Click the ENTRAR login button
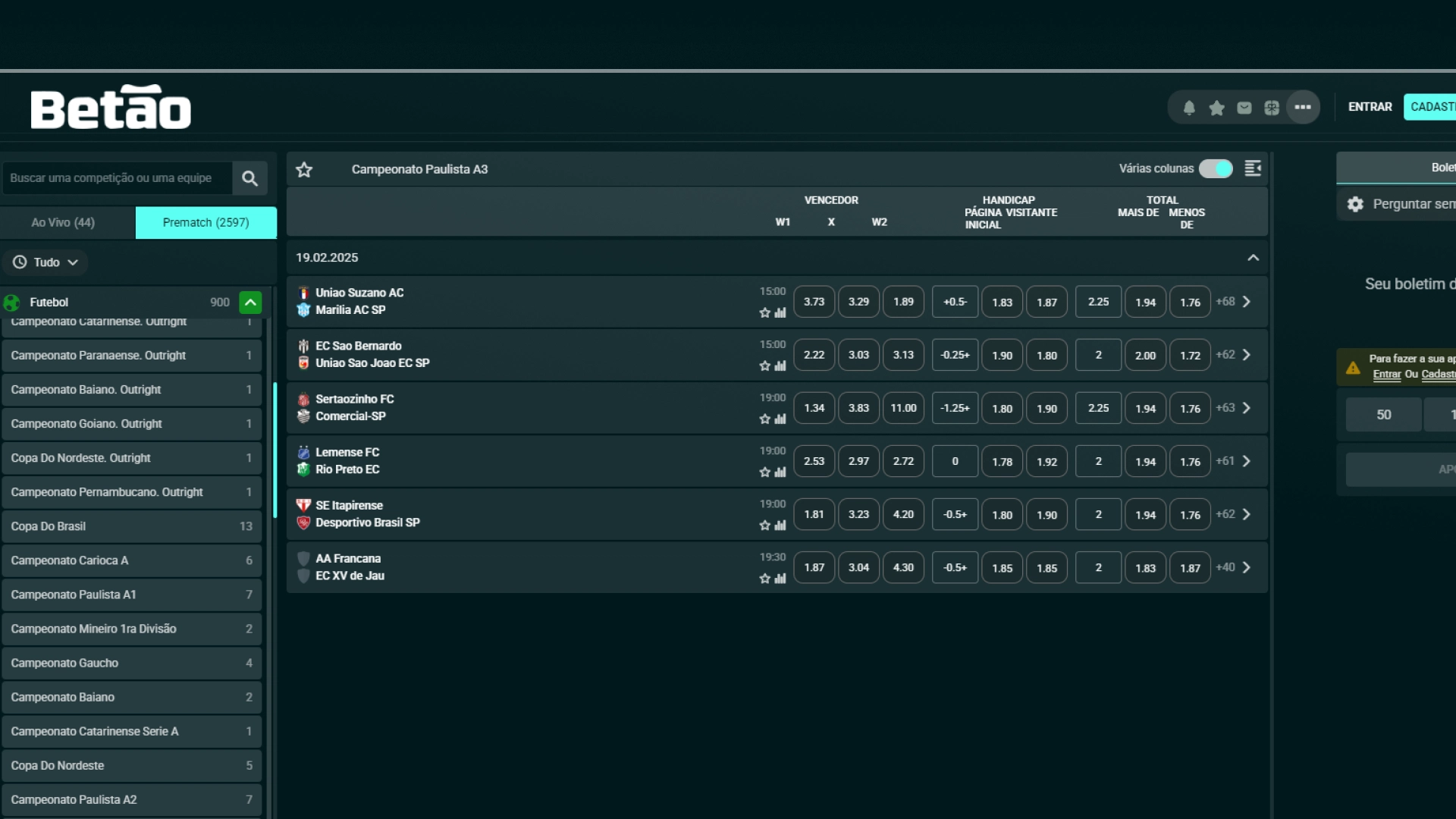 1370,107
